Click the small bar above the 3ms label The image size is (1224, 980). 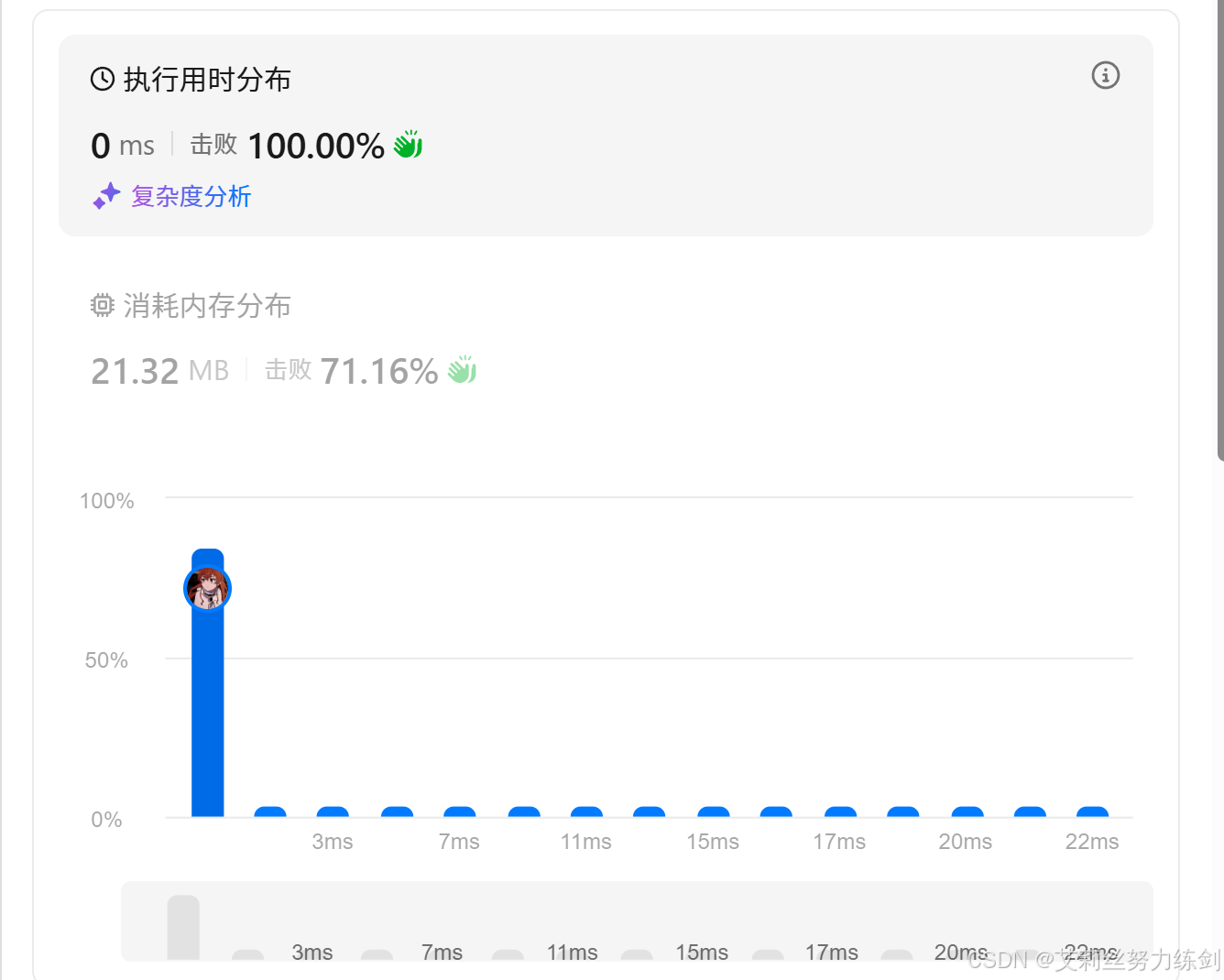click(333, 811)
